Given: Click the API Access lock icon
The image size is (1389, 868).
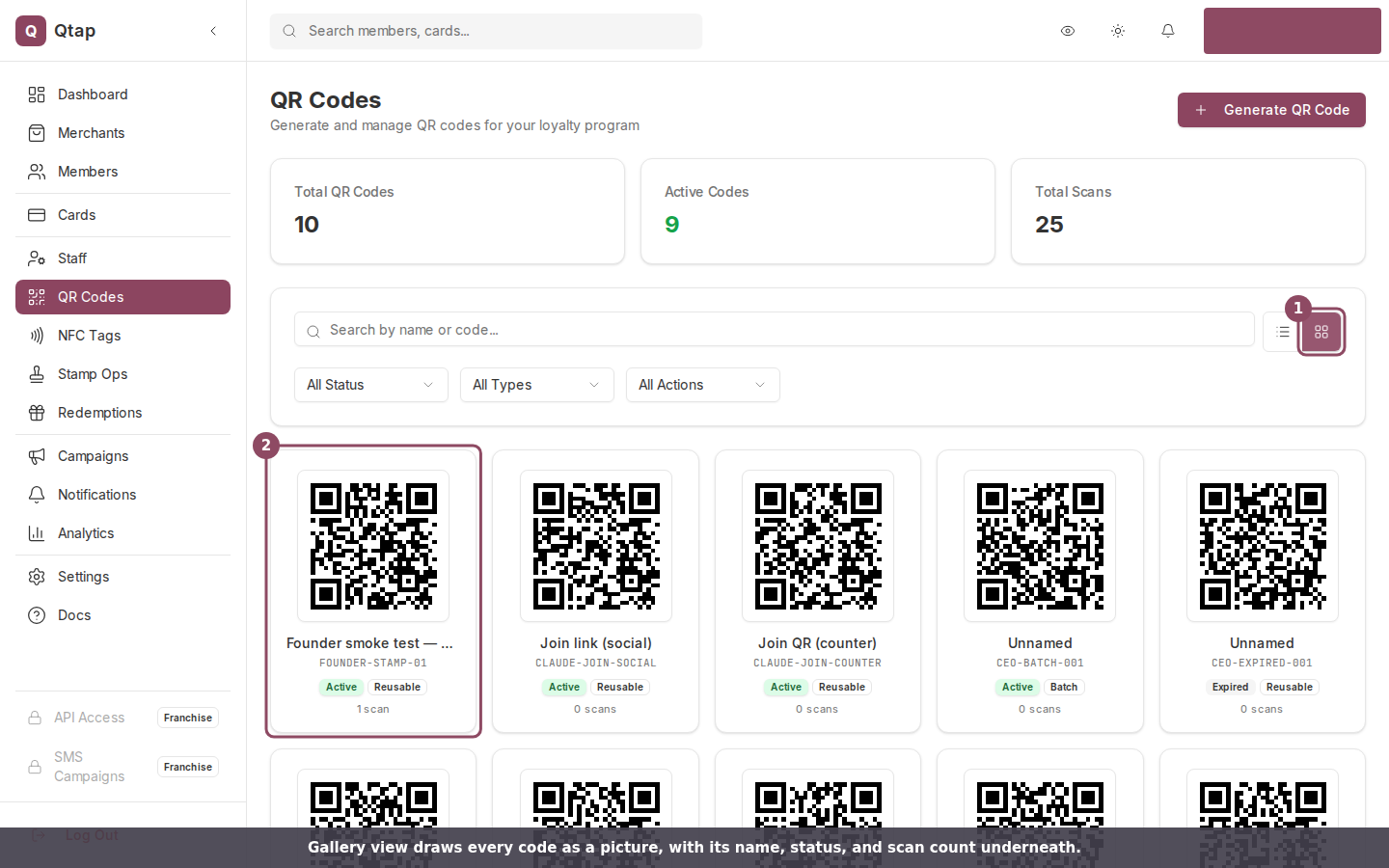Looking at the screenshot, I should pyautogui.click(x=35, y=718).
